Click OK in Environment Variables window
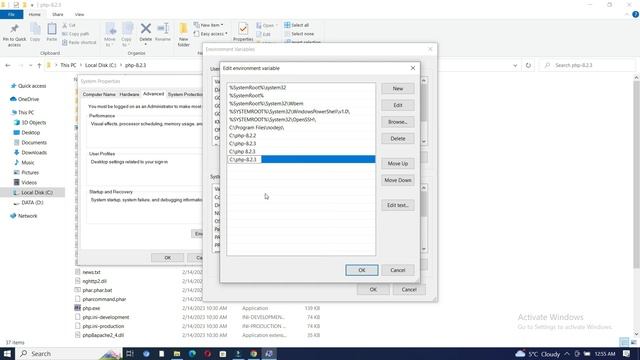This screenshot has width=640, height=360. pos(373,289)
